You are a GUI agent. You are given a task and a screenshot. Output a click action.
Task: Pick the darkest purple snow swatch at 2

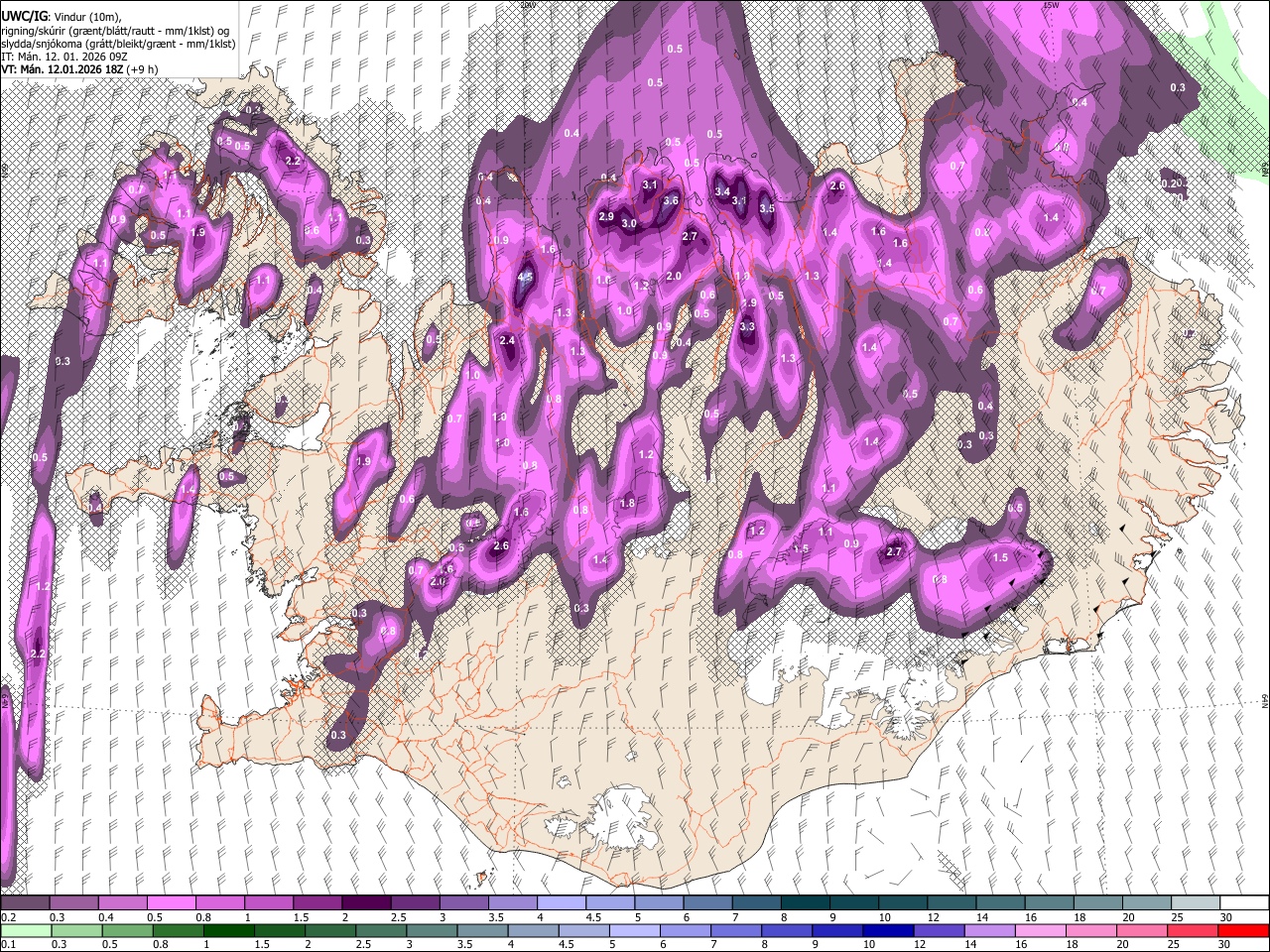[366, 903]
